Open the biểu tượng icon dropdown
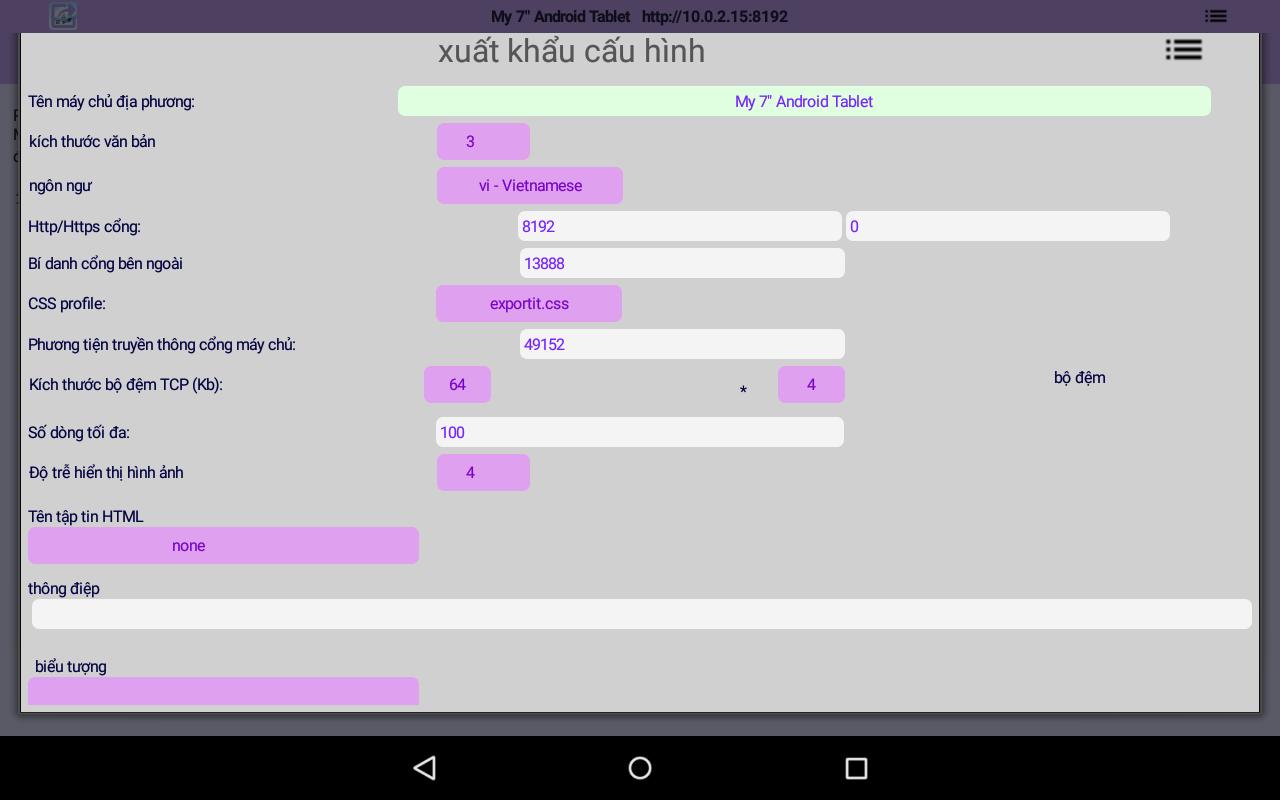This screenshot has width=1280, height=800. point(223,691)
